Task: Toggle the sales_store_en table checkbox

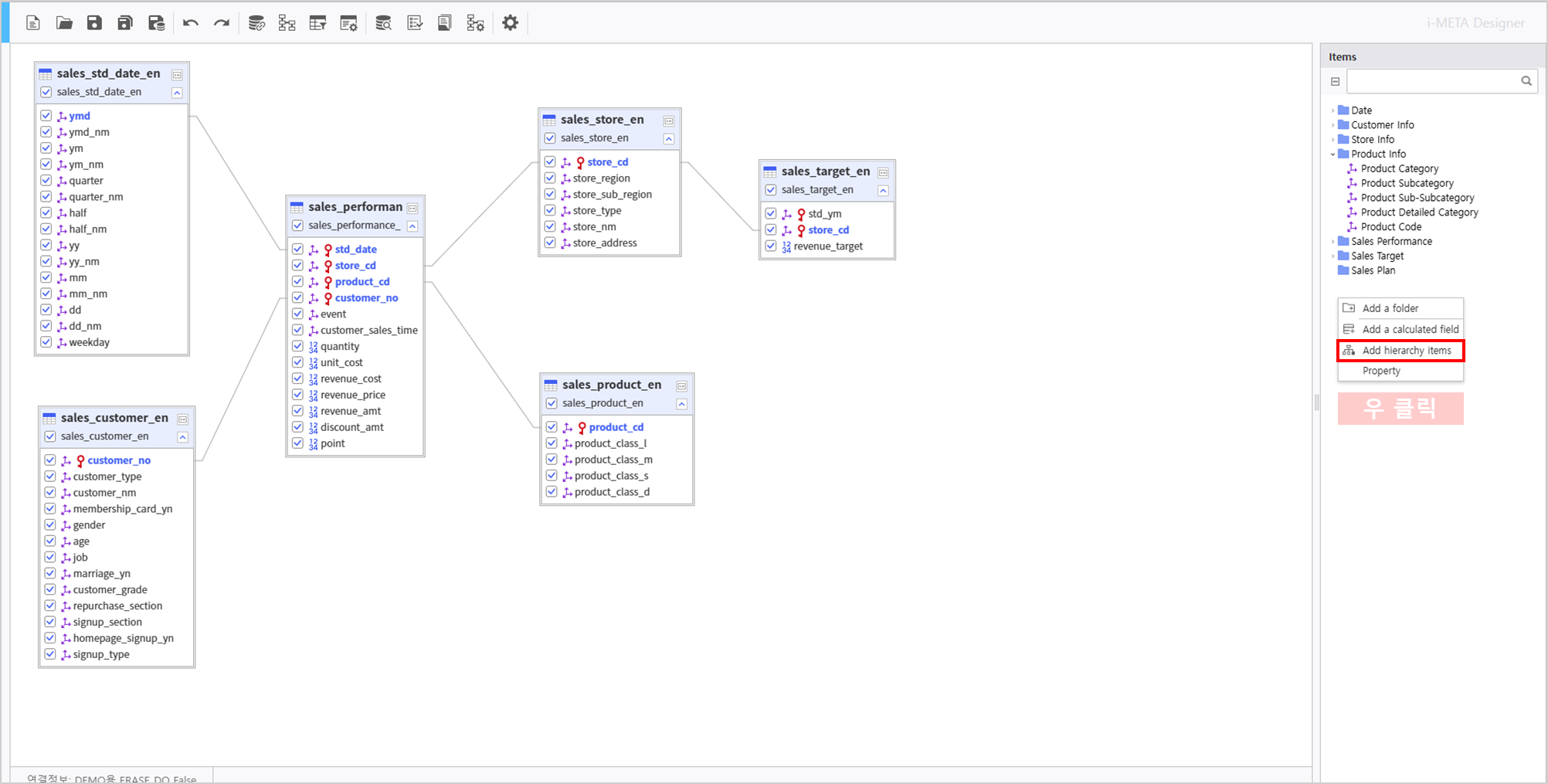Action: coord(550,138)
